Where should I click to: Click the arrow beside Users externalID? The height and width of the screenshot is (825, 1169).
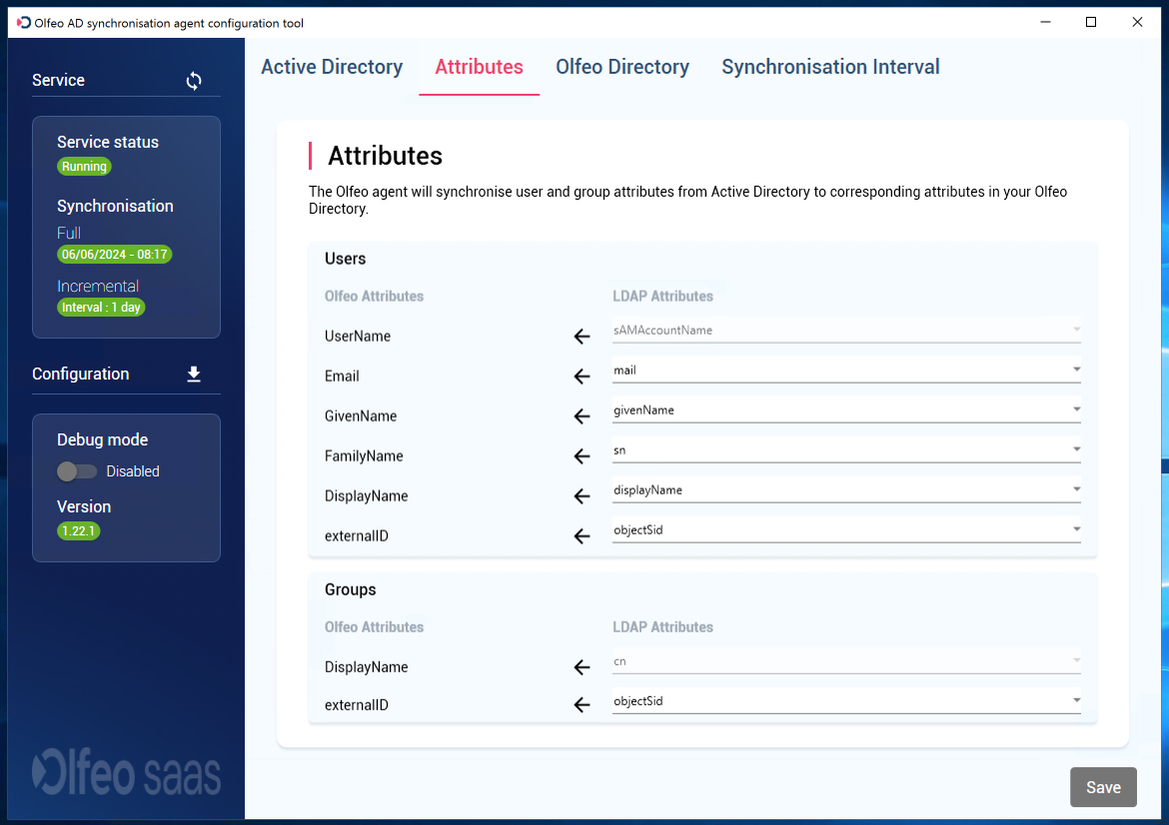(x=582, y=537)
